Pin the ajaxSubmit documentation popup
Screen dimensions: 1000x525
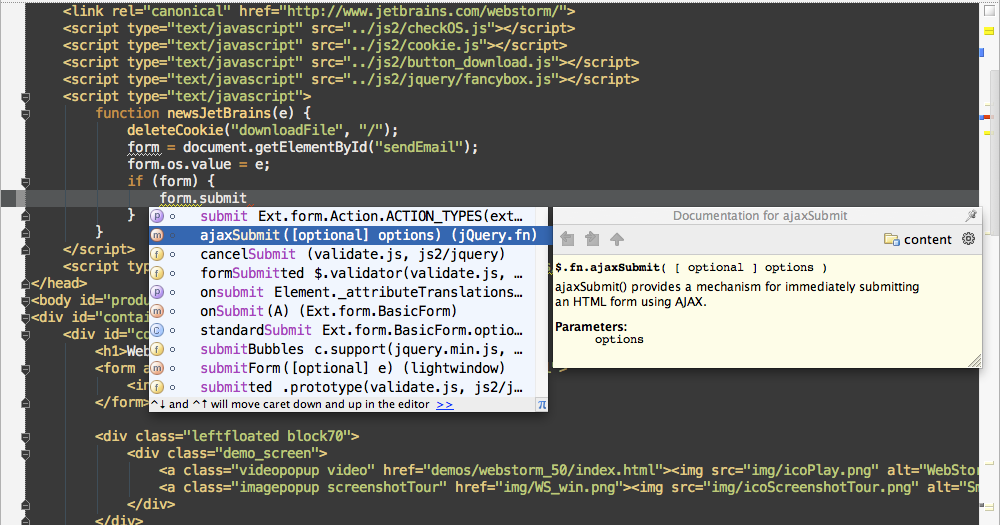pos(970,215)
